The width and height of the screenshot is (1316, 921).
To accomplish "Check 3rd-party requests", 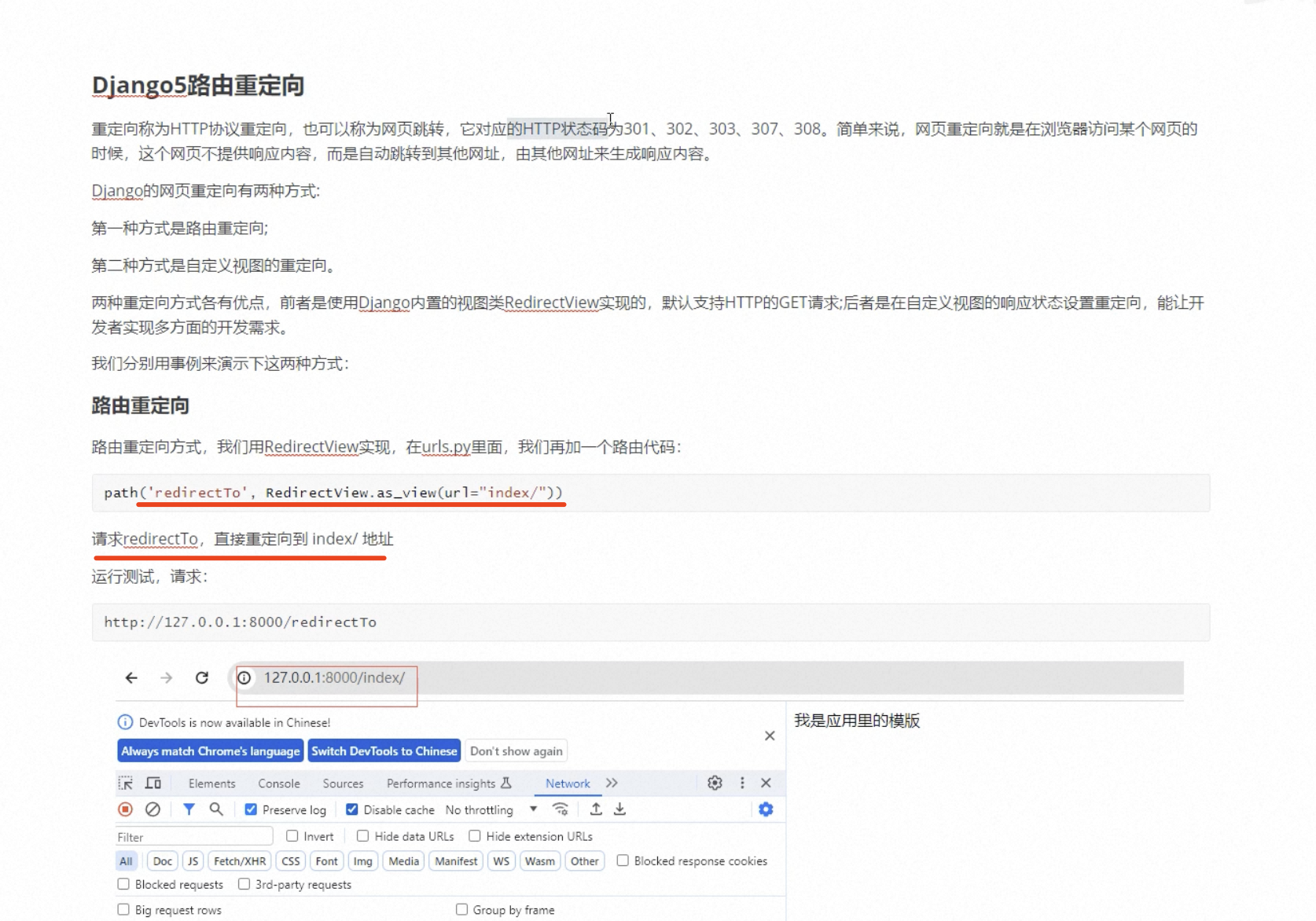I will [x=244, y=884].
